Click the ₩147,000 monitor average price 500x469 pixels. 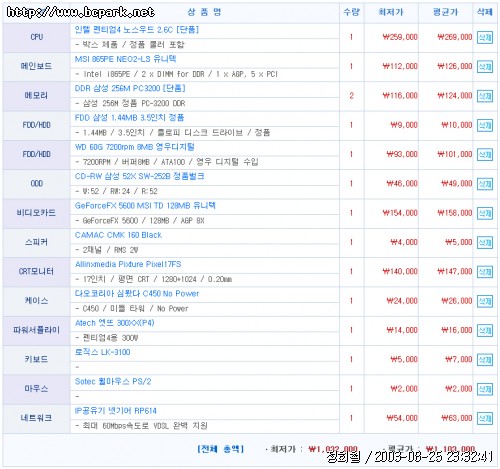point(455,272)
